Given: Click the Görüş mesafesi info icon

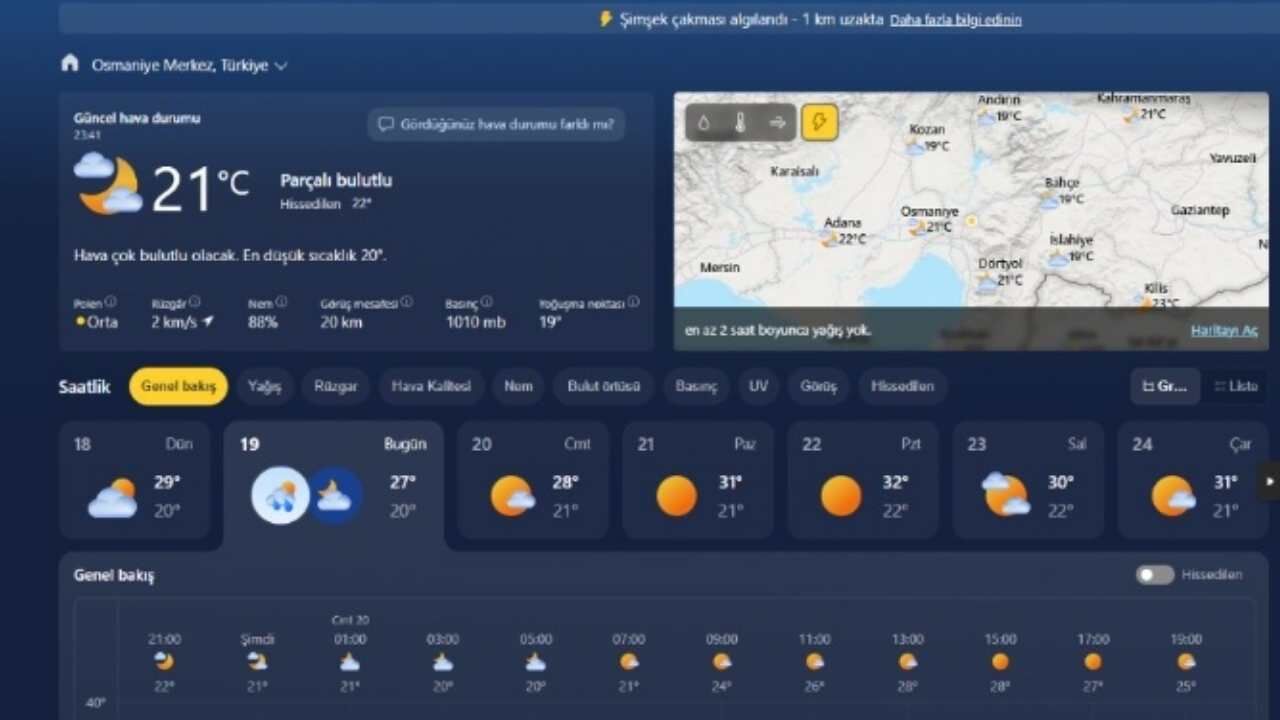Looking at the screenshot, I should click(x=406, y=302).
